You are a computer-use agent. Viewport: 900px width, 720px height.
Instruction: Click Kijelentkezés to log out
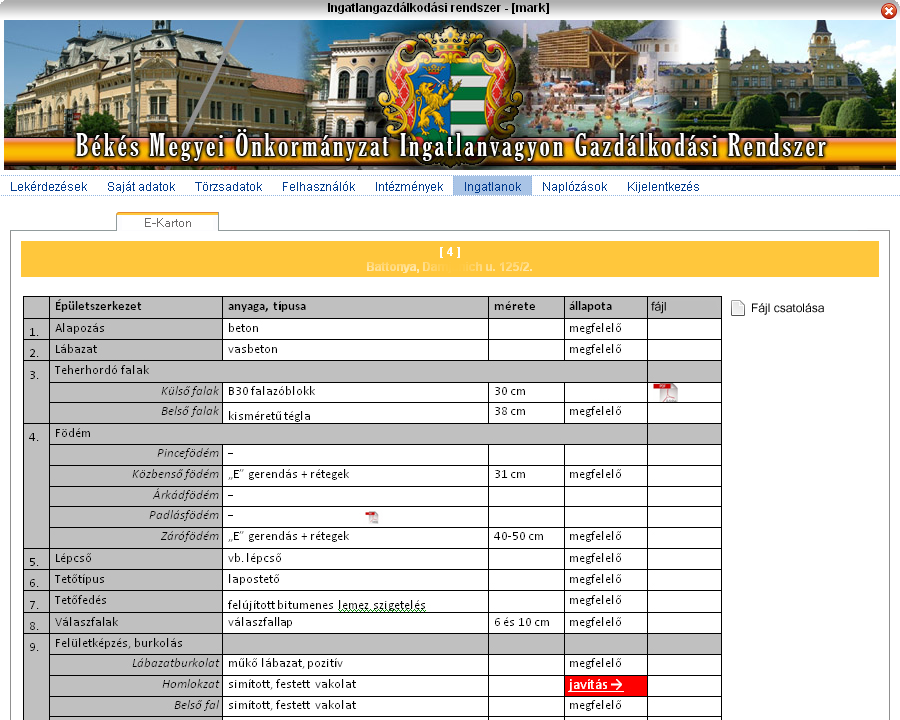click(x=663, y=187)
